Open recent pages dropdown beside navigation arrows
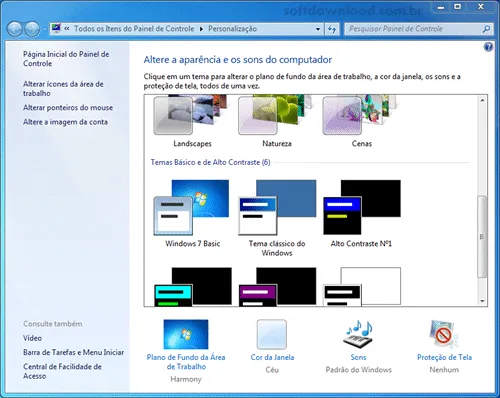This screenshot has height=398, width=500. [44, 29]
